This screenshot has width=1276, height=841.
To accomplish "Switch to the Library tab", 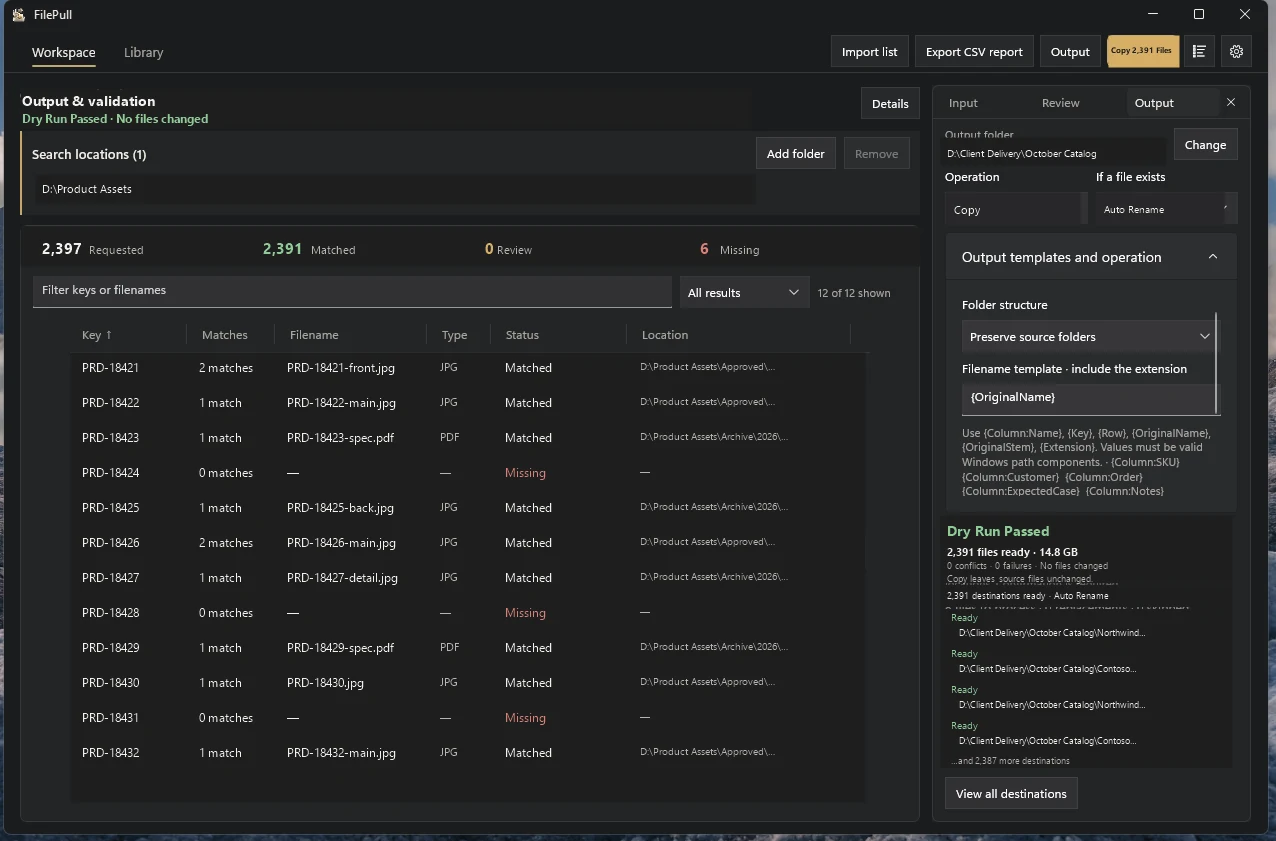I will [x=143, y=52].
